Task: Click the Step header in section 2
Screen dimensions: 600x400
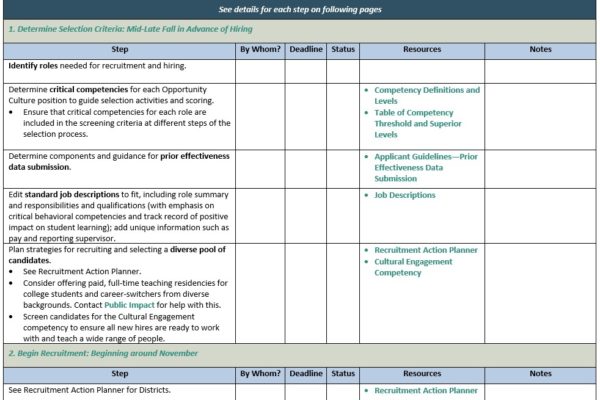Action: pyautogui.click(x=119, y=374)
